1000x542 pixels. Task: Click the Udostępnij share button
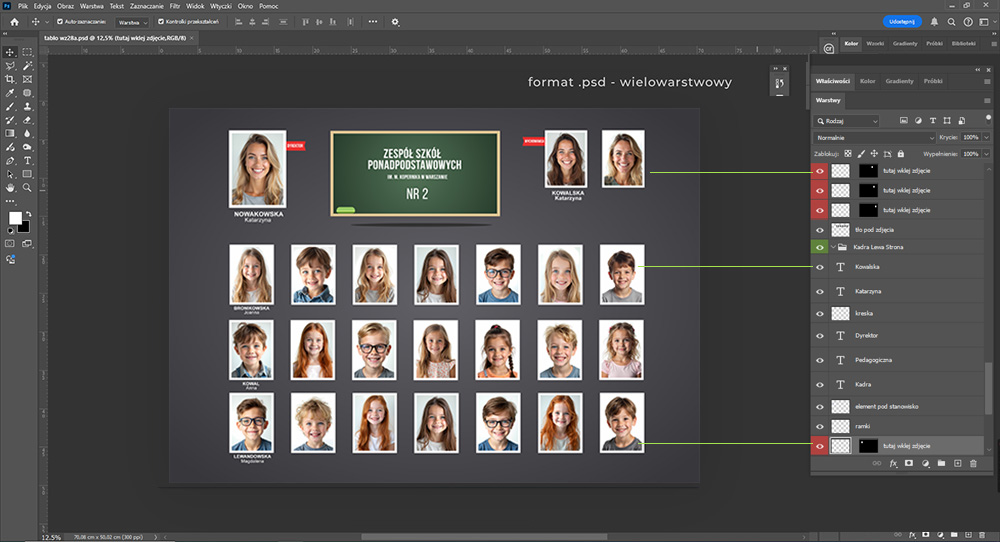click(902, 22)
